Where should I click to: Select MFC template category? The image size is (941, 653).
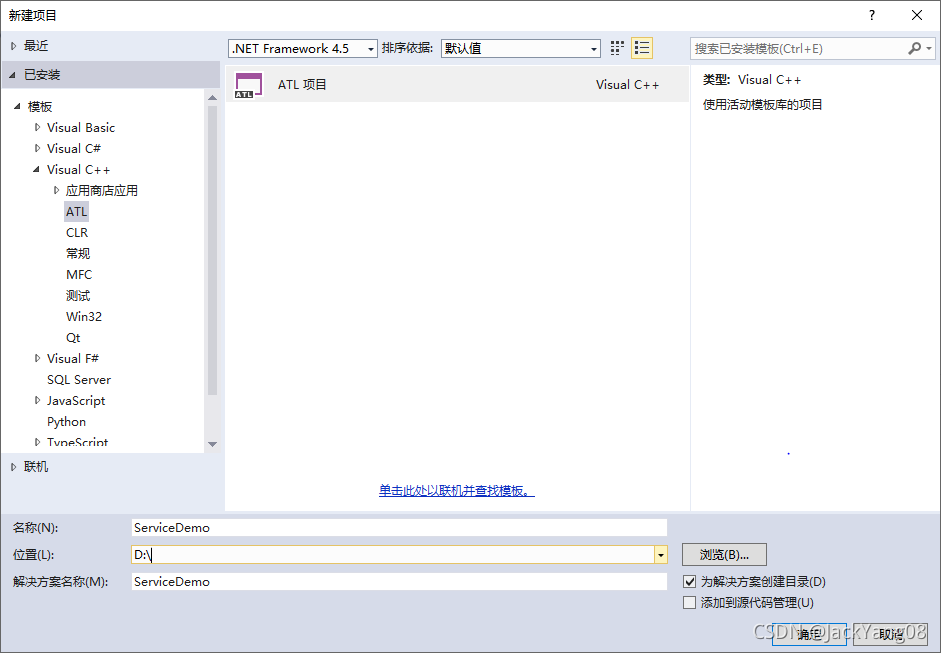click(x=79, y=274)
